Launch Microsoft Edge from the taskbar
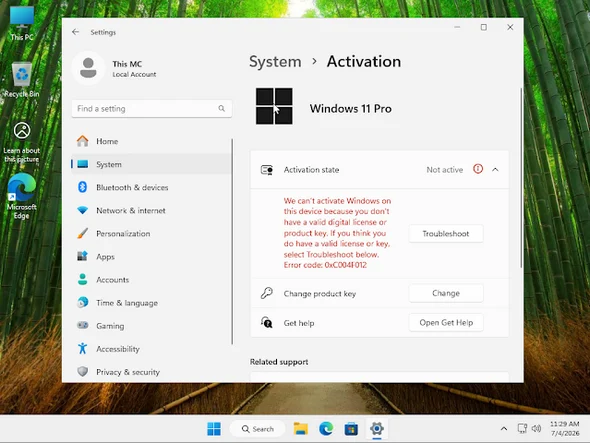Viewport: 590px width, 443px height. 326,429
